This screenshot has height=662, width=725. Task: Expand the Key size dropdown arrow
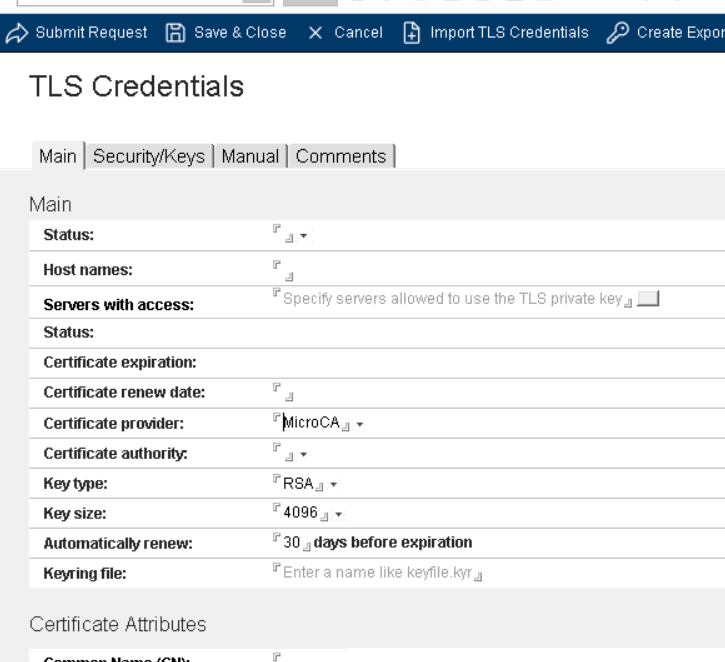pos(338,514)
